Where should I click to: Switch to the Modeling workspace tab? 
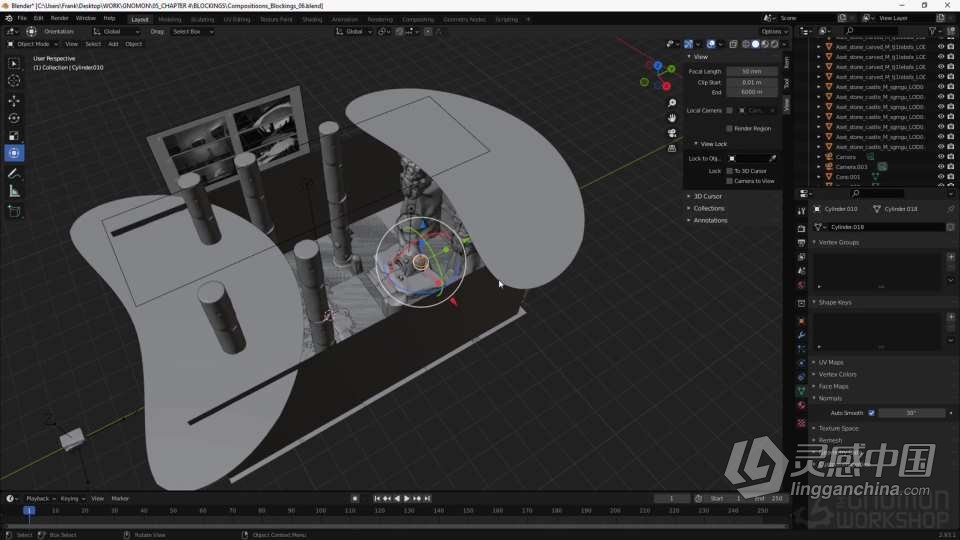coord(170,20)
